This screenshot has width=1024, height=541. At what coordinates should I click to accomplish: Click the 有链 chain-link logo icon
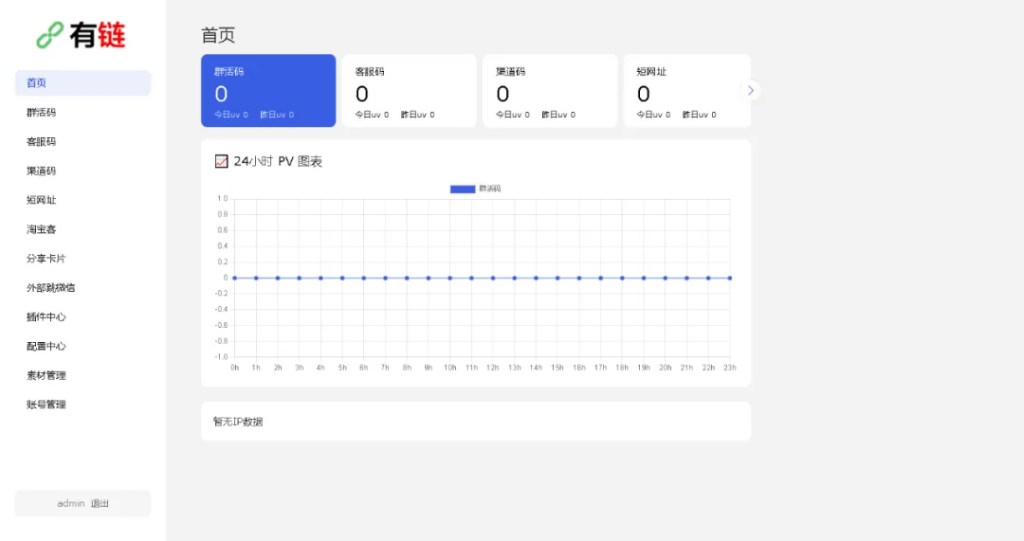pyautogui.click(x=50, y=36)
